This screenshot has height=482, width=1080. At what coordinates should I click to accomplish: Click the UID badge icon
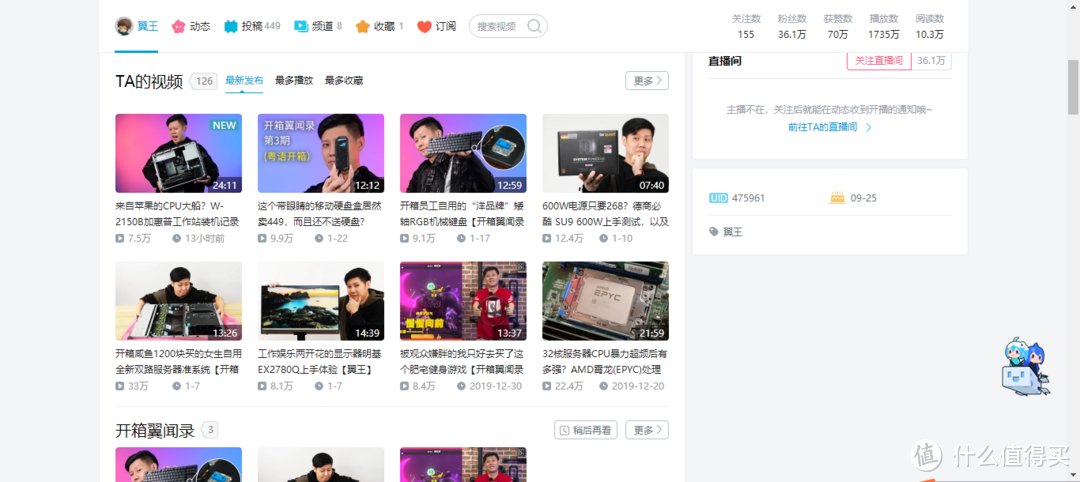[x=718, y=198]
